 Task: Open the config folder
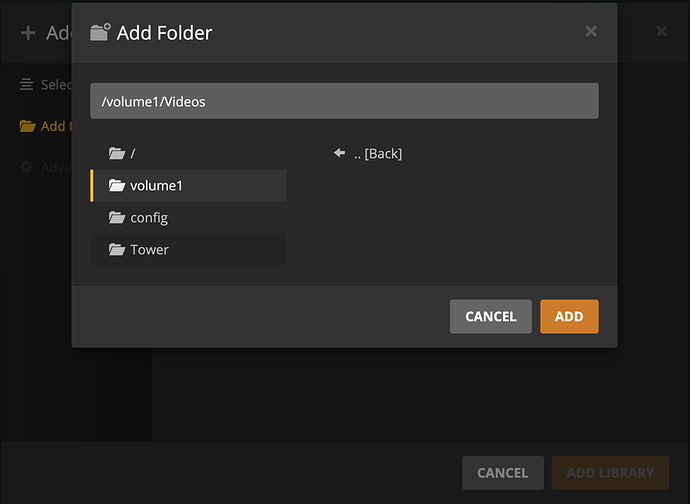click(x=148, y=217)
